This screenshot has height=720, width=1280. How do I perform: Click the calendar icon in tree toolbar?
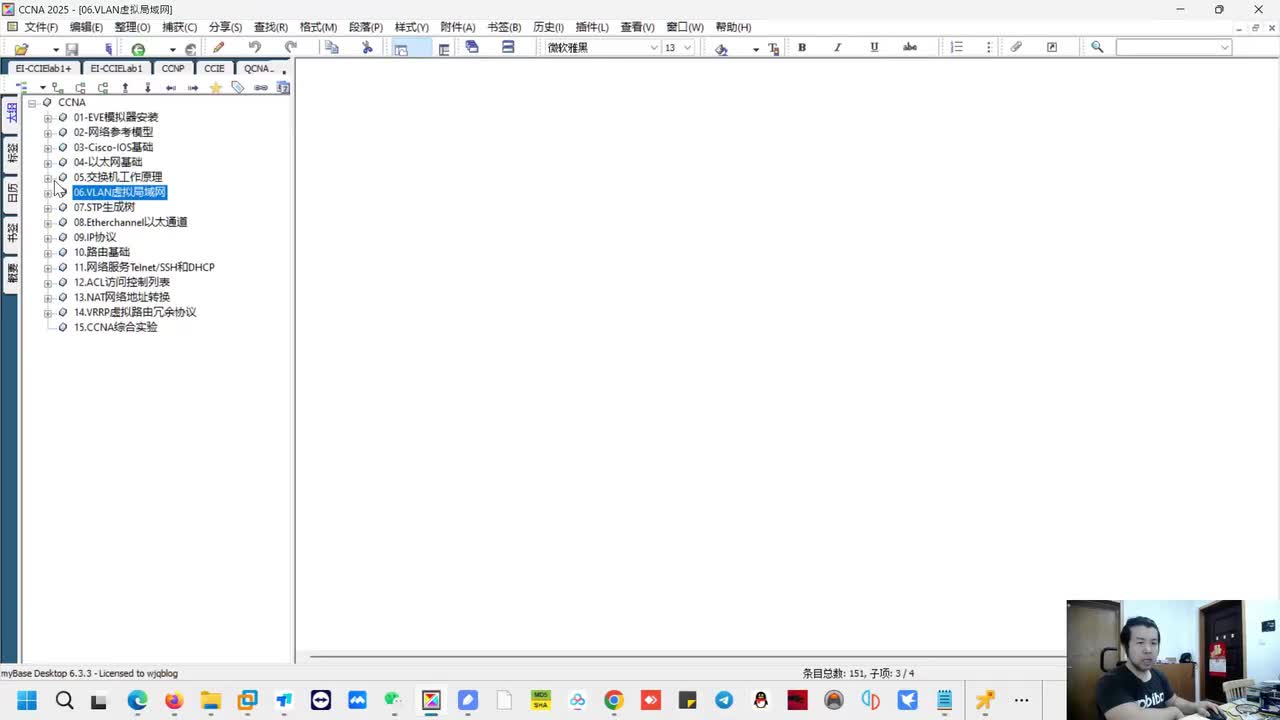point(283,88)
